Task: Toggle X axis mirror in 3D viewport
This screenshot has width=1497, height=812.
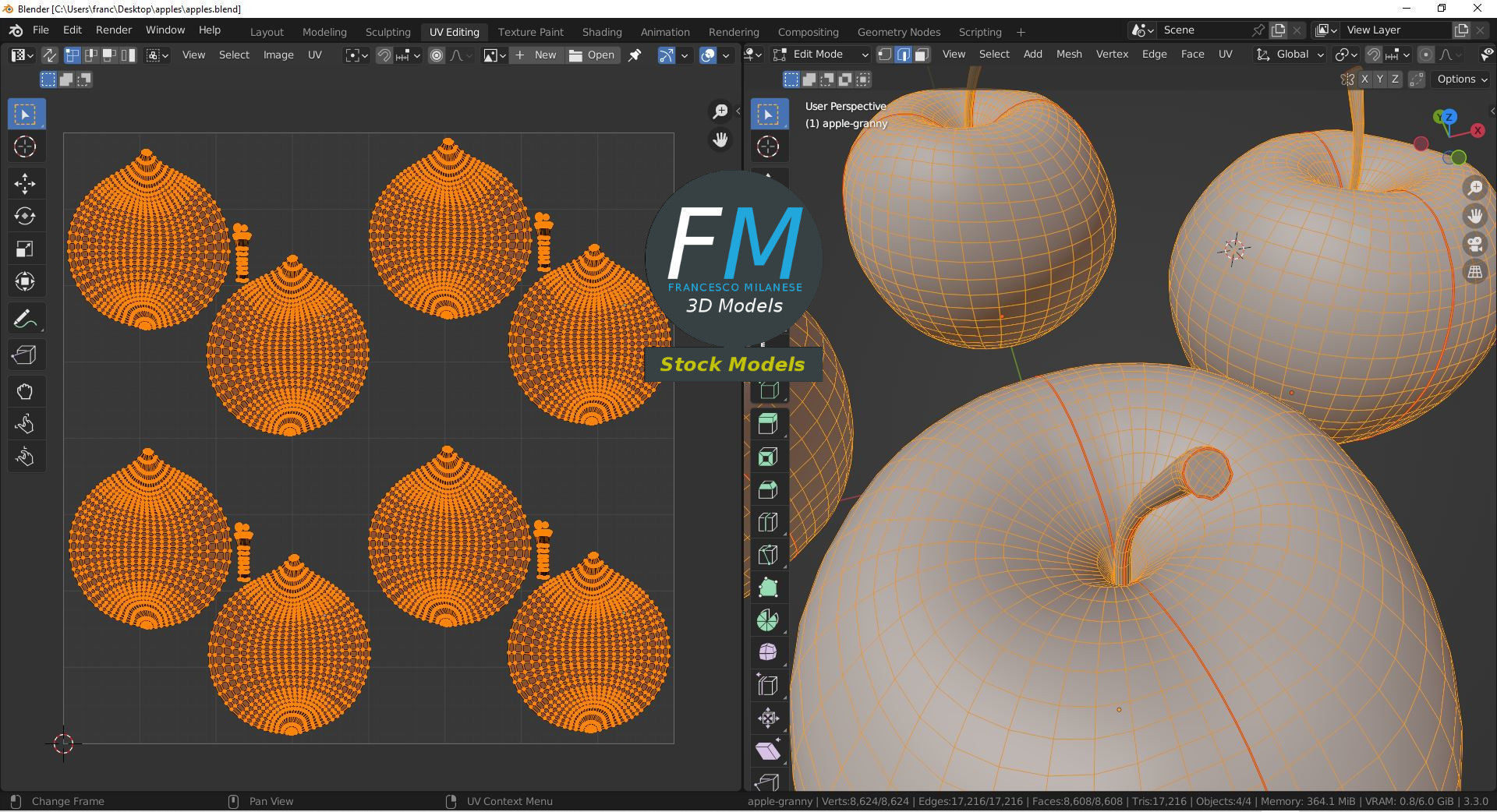Action: click(x=1364, y=79)
